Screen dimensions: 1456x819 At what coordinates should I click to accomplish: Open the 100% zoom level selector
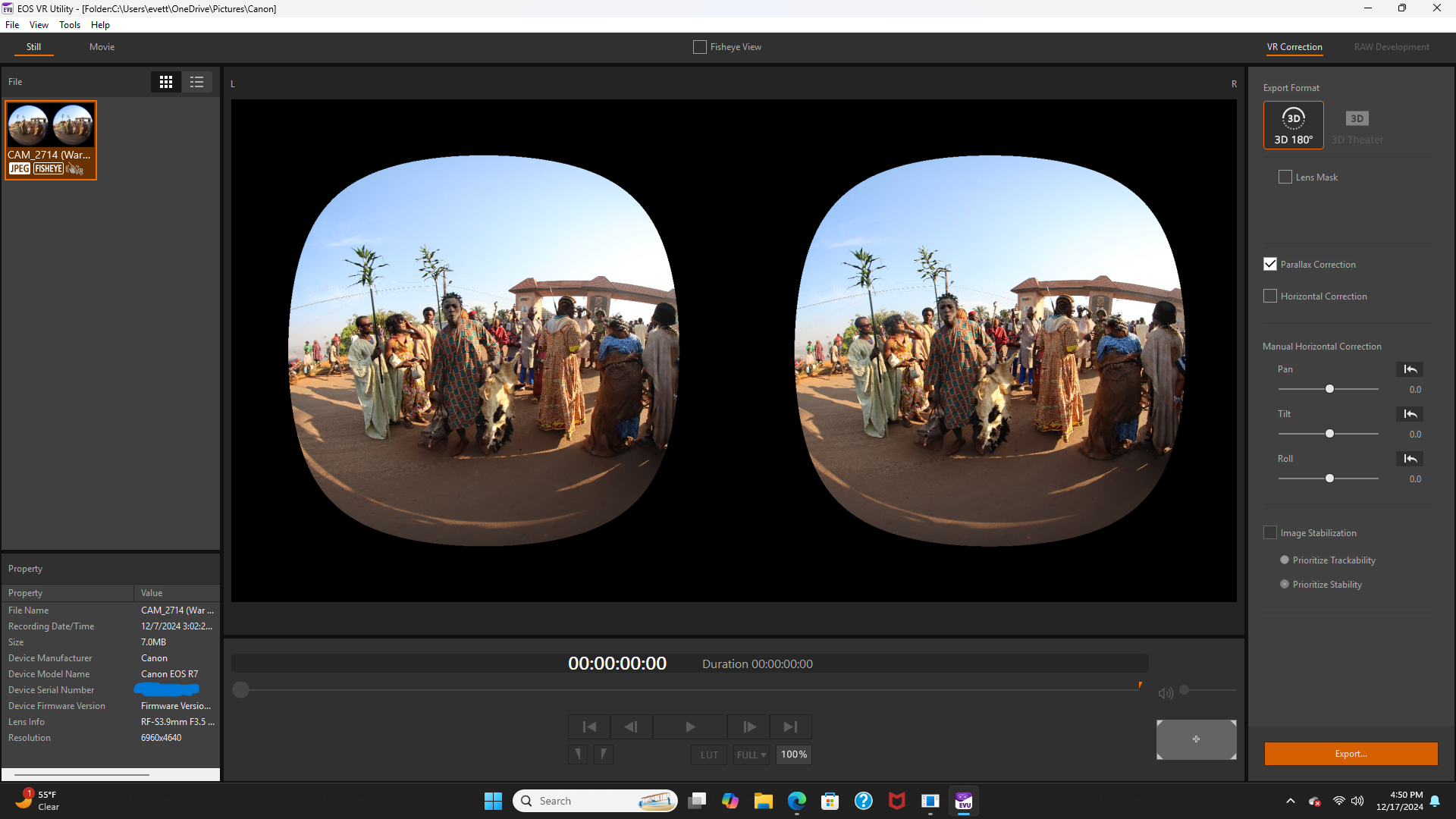(793, 755)
